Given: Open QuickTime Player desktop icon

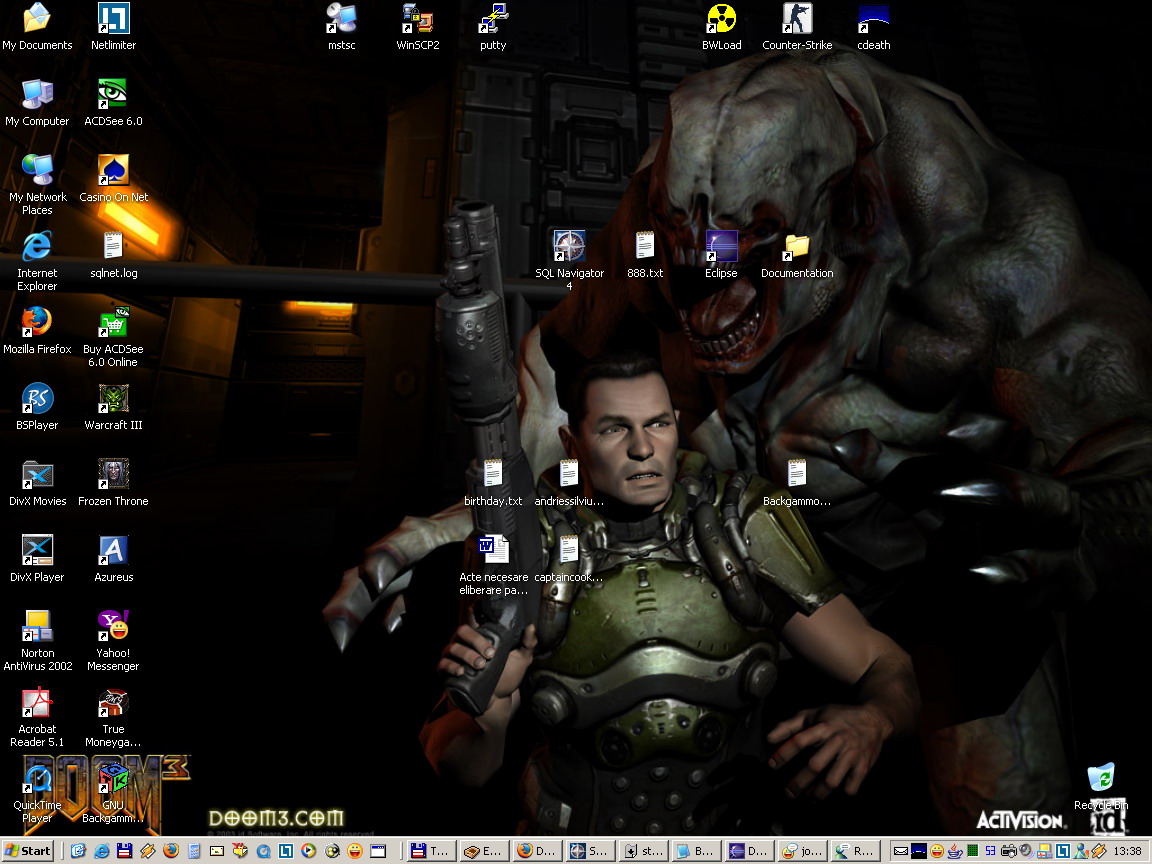Looking at the screenshot, I should pyautogui.click(x=37, y=793).
